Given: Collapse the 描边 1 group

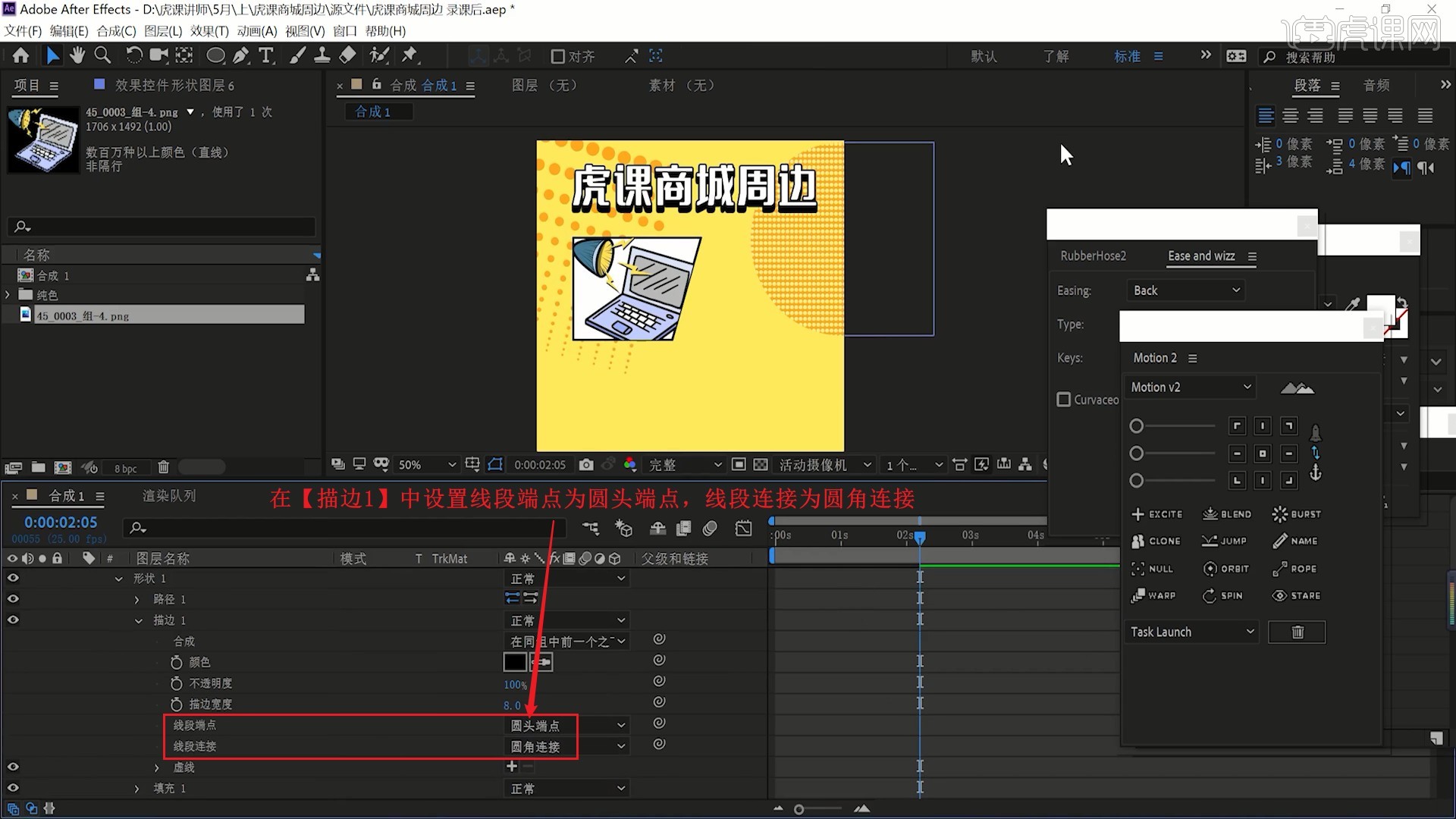Looking at the screenshot, I should [x=138, y=620].
